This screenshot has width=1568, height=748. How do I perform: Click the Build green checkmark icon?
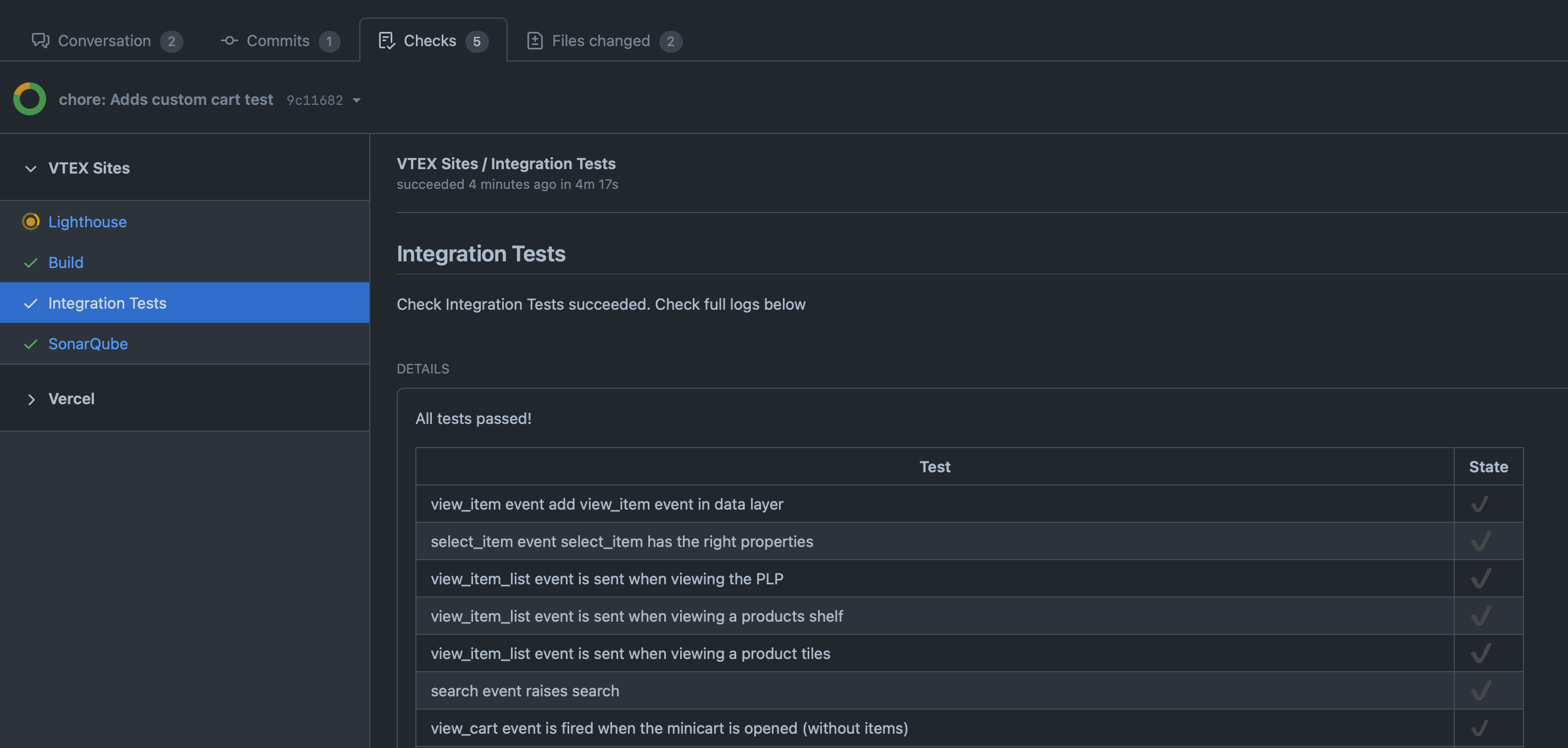click(29, 262)
